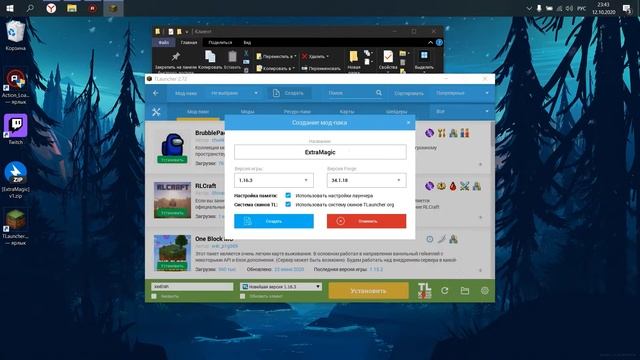
Task: Open the version selector dropdown in green bar
Action: tap(281, 287)
